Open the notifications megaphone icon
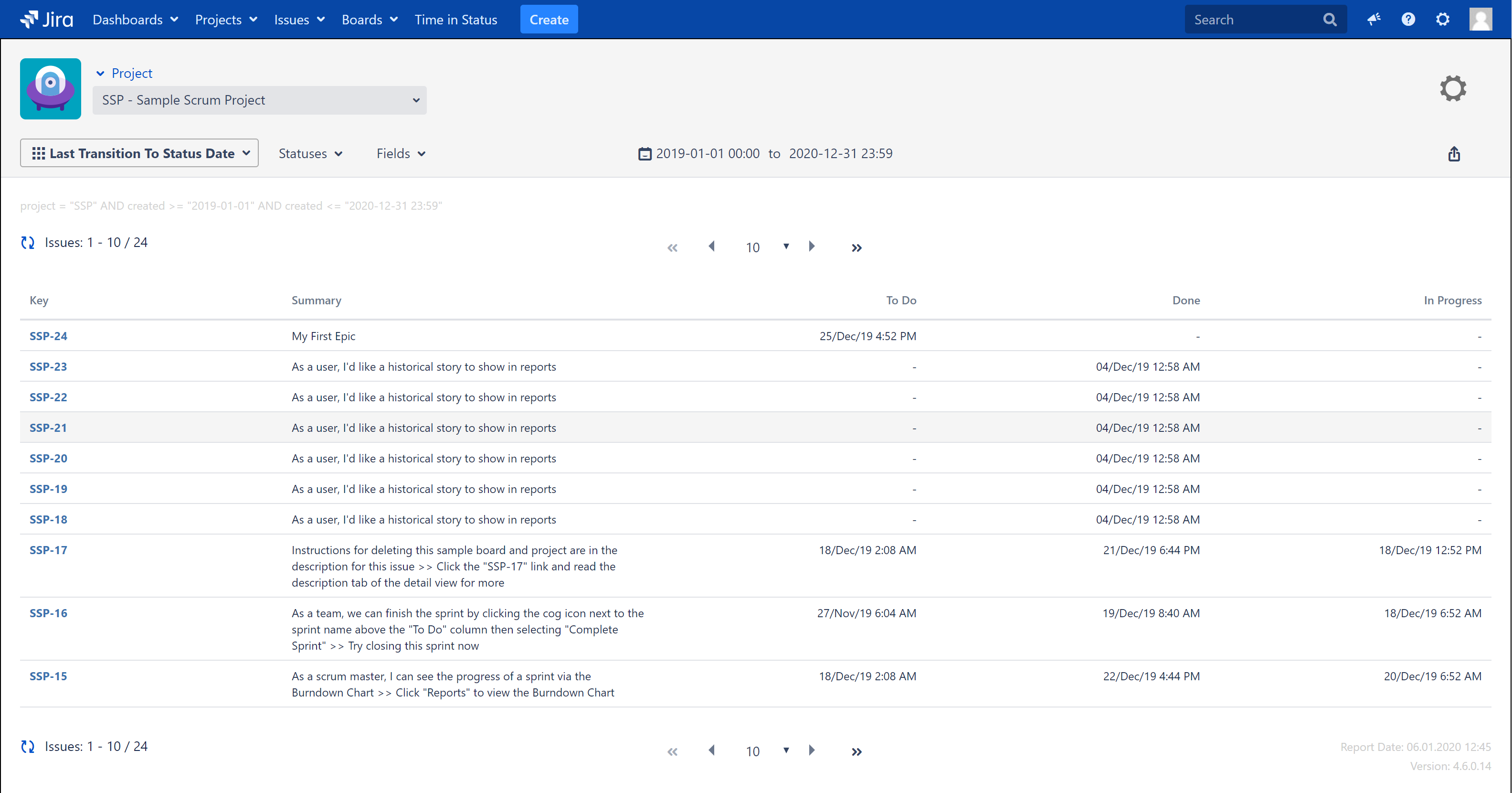Screen dimensions: 1512x793 click(x=1374, y=20)
